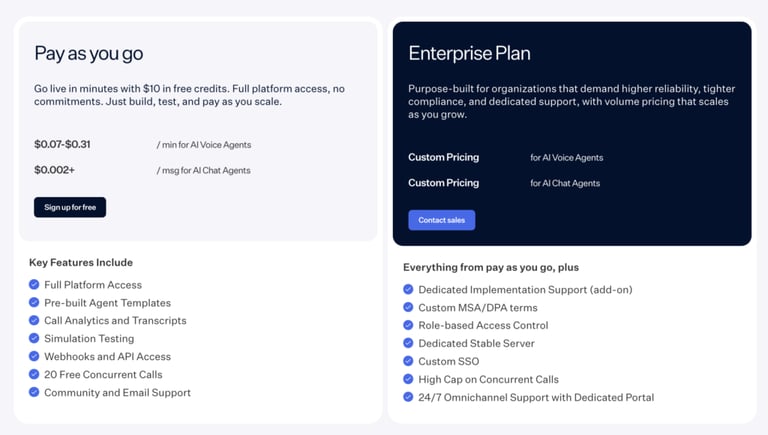Click checkmark icon beside Pre-built Agent Templates
The height and width of the screenshot is (435, 768).
(x=34, y=302)
